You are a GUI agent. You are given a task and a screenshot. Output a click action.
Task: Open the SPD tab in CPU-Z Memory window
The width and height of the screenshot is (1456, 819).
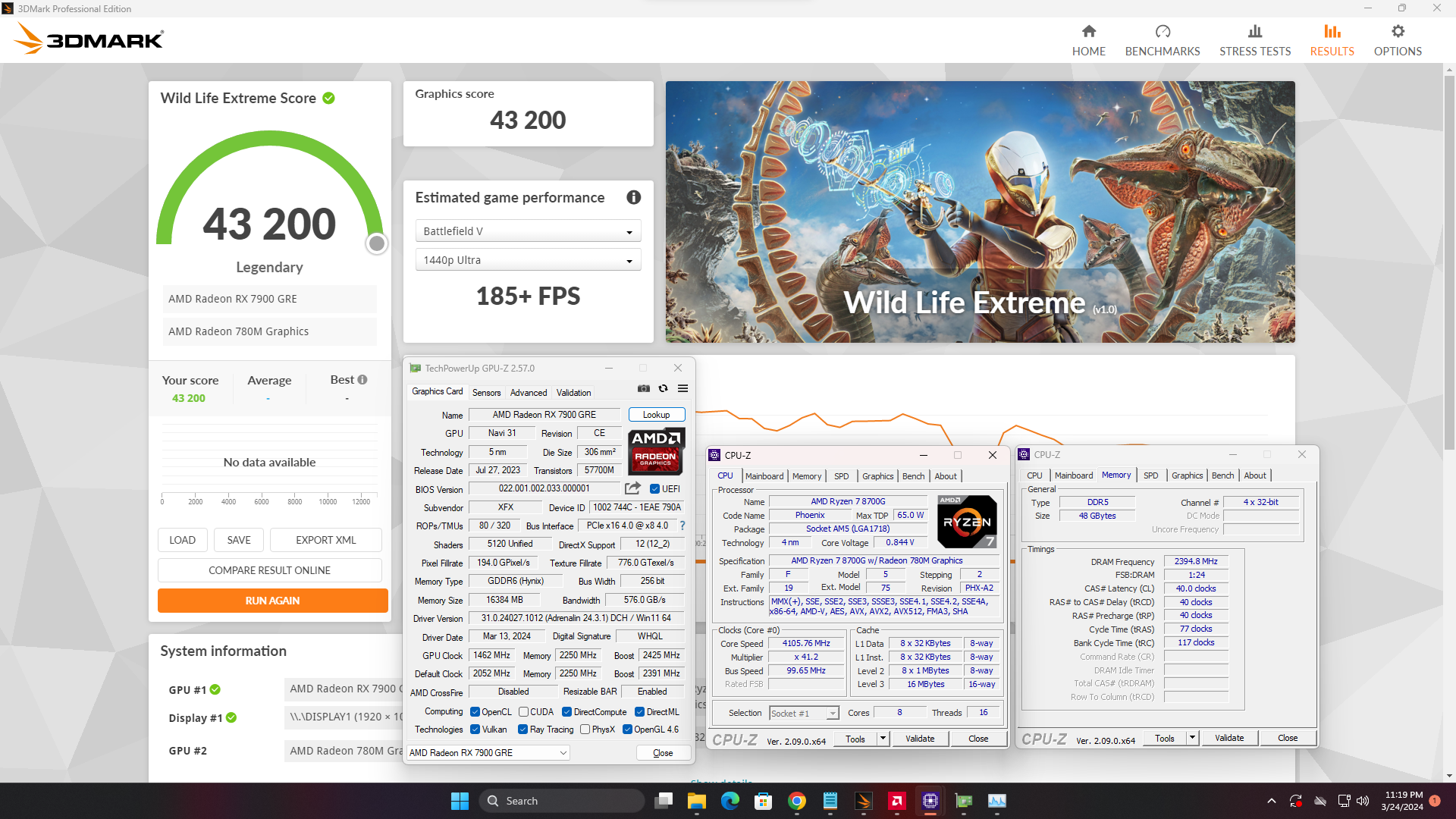click(1150, 475)
